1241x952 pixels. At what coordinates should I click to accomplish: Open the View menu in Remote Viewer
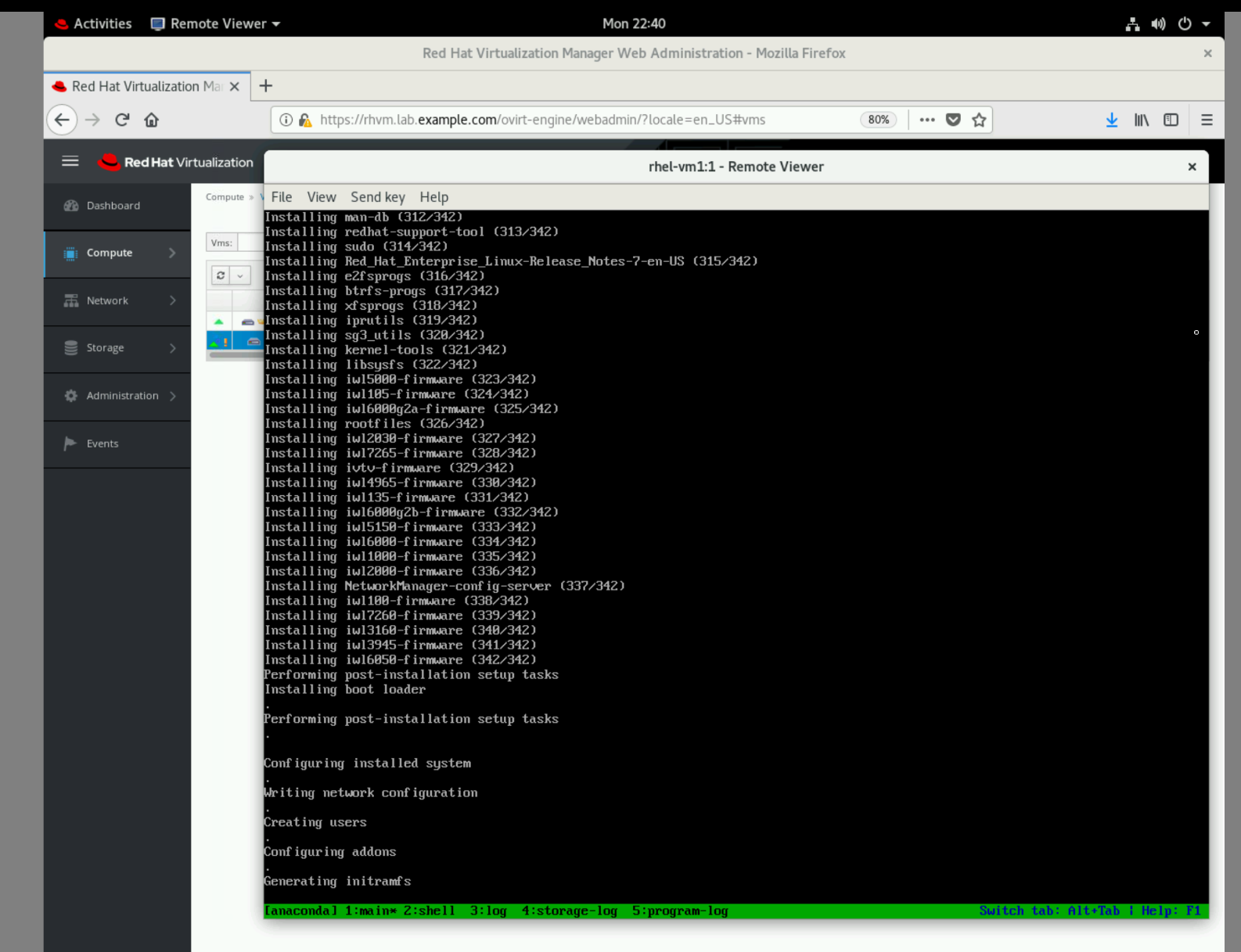[x=321, y=197]
